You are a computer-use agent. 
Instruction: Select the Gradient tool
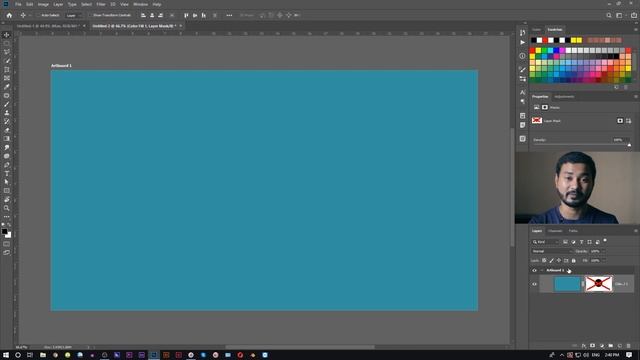pyautogui.click(x=7, y=139)
